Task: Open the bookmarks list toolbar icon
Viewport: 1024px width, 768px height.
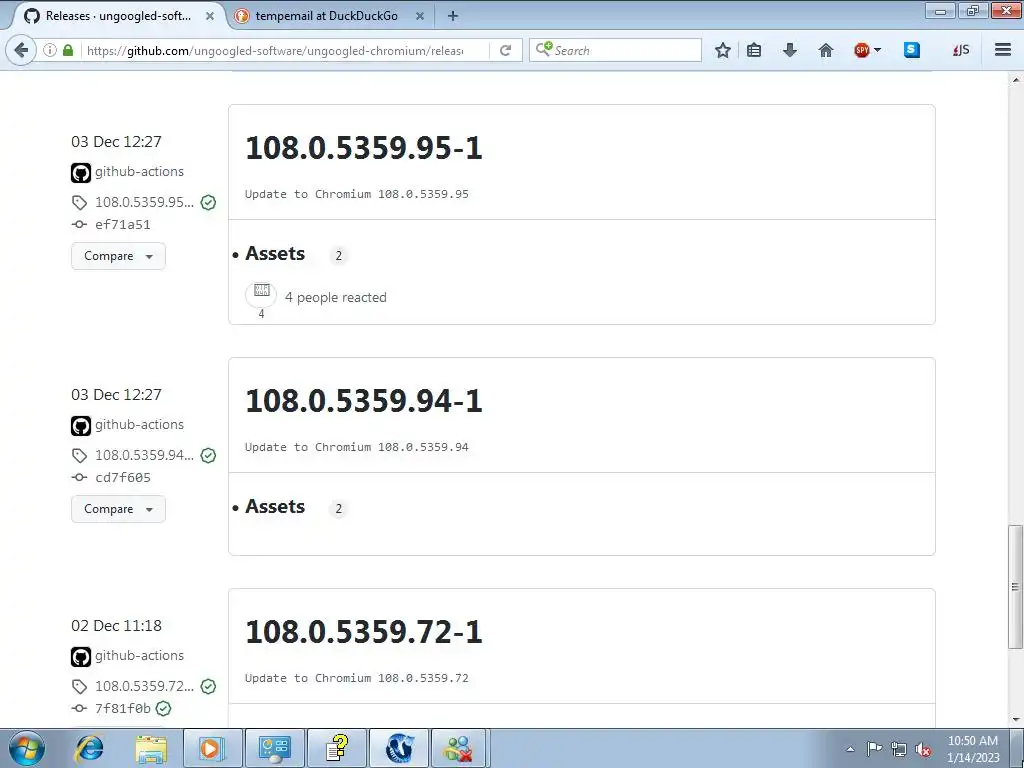Action: [754, 50]
